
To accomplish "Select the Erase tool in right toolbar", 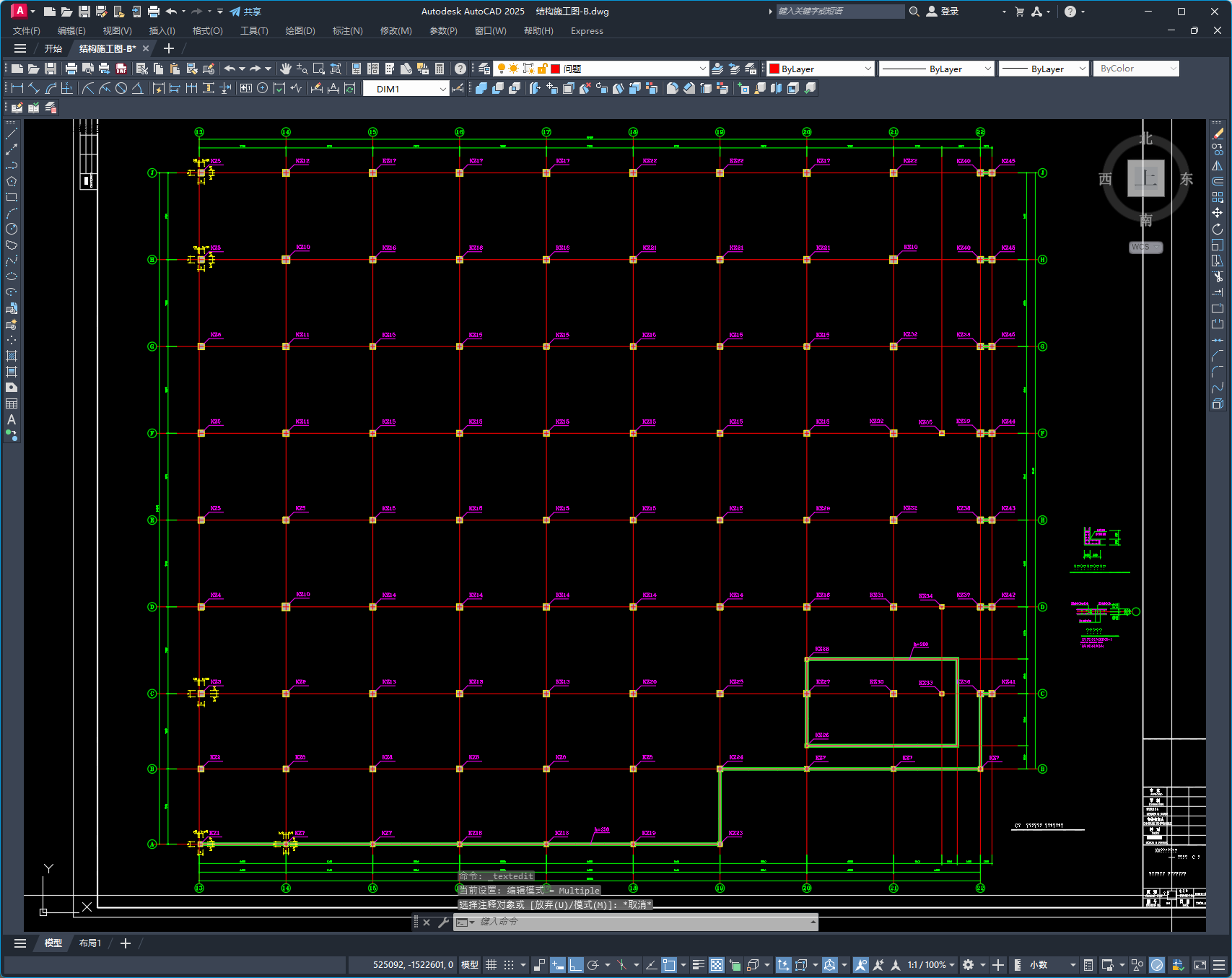I will pos(1218,134).
